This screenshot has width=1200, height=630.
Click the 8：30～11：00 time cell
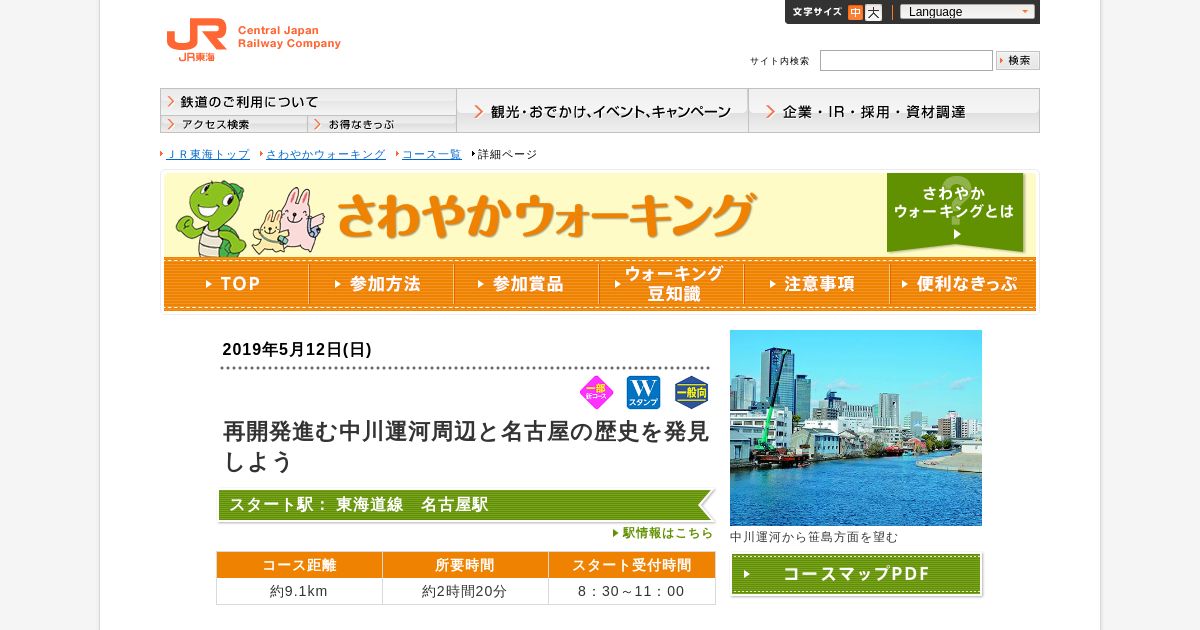pyautogui.click(x=632, y=591)
